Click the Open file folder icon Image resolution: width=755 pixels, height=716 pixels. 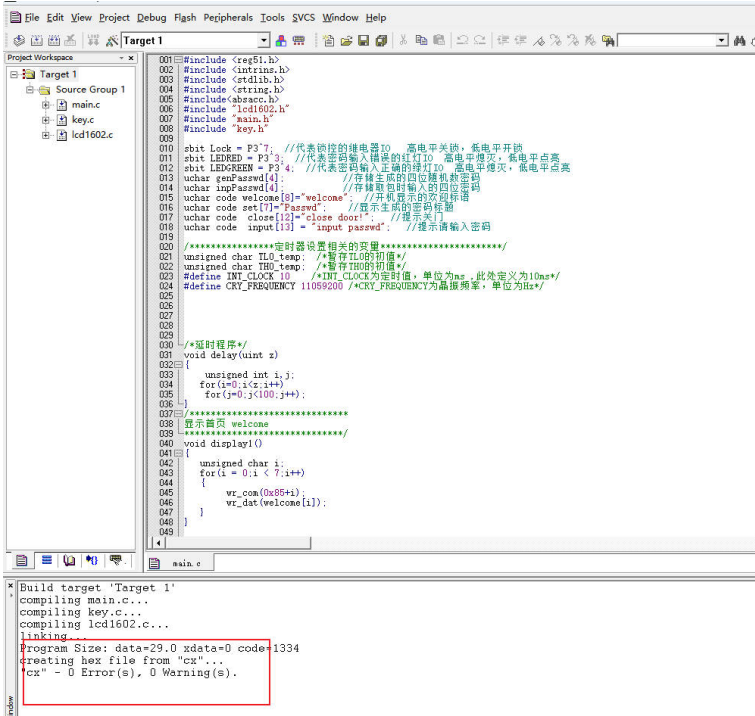[x=346, y=40]
